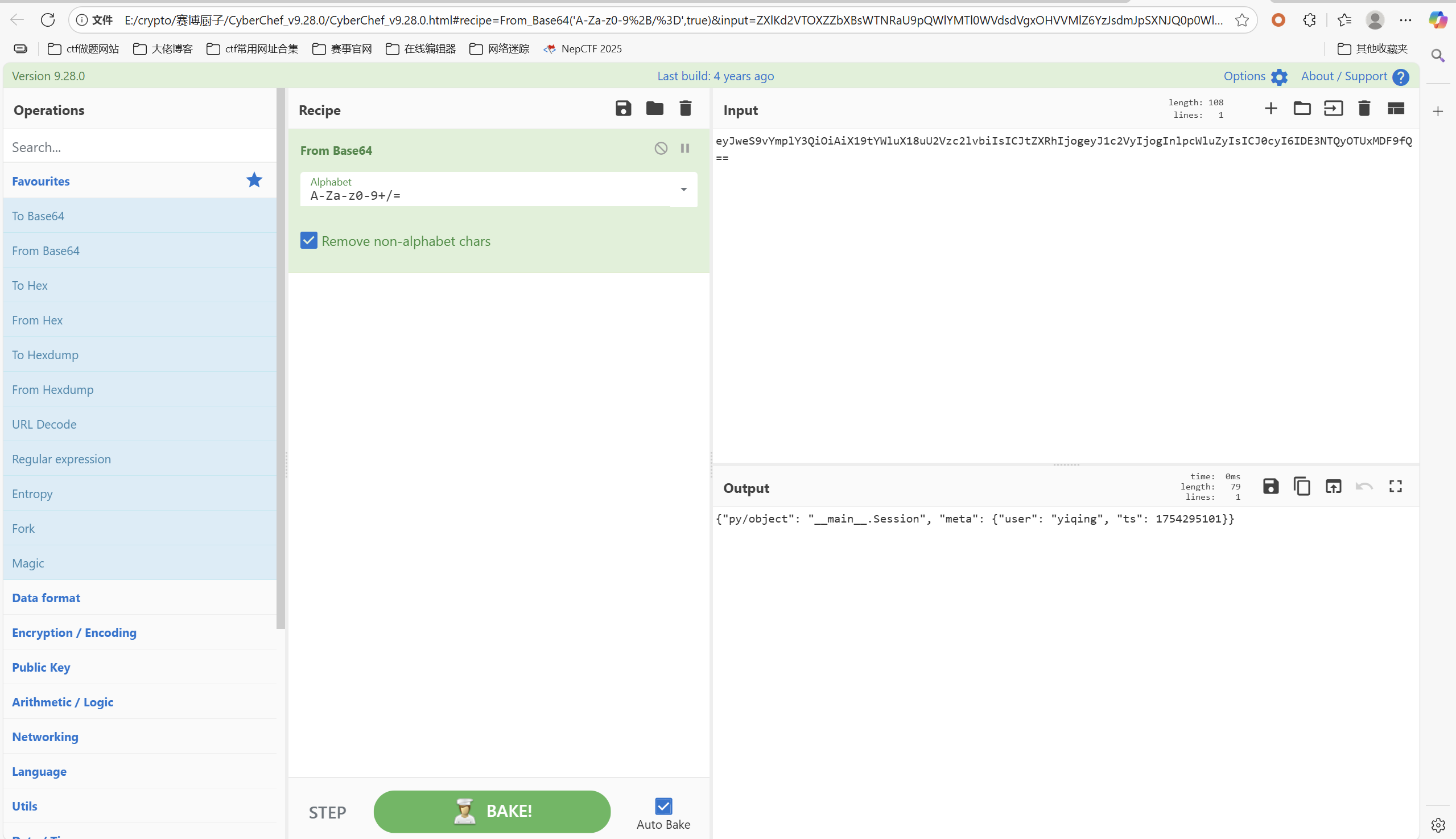Select From Hex operation

140,320
